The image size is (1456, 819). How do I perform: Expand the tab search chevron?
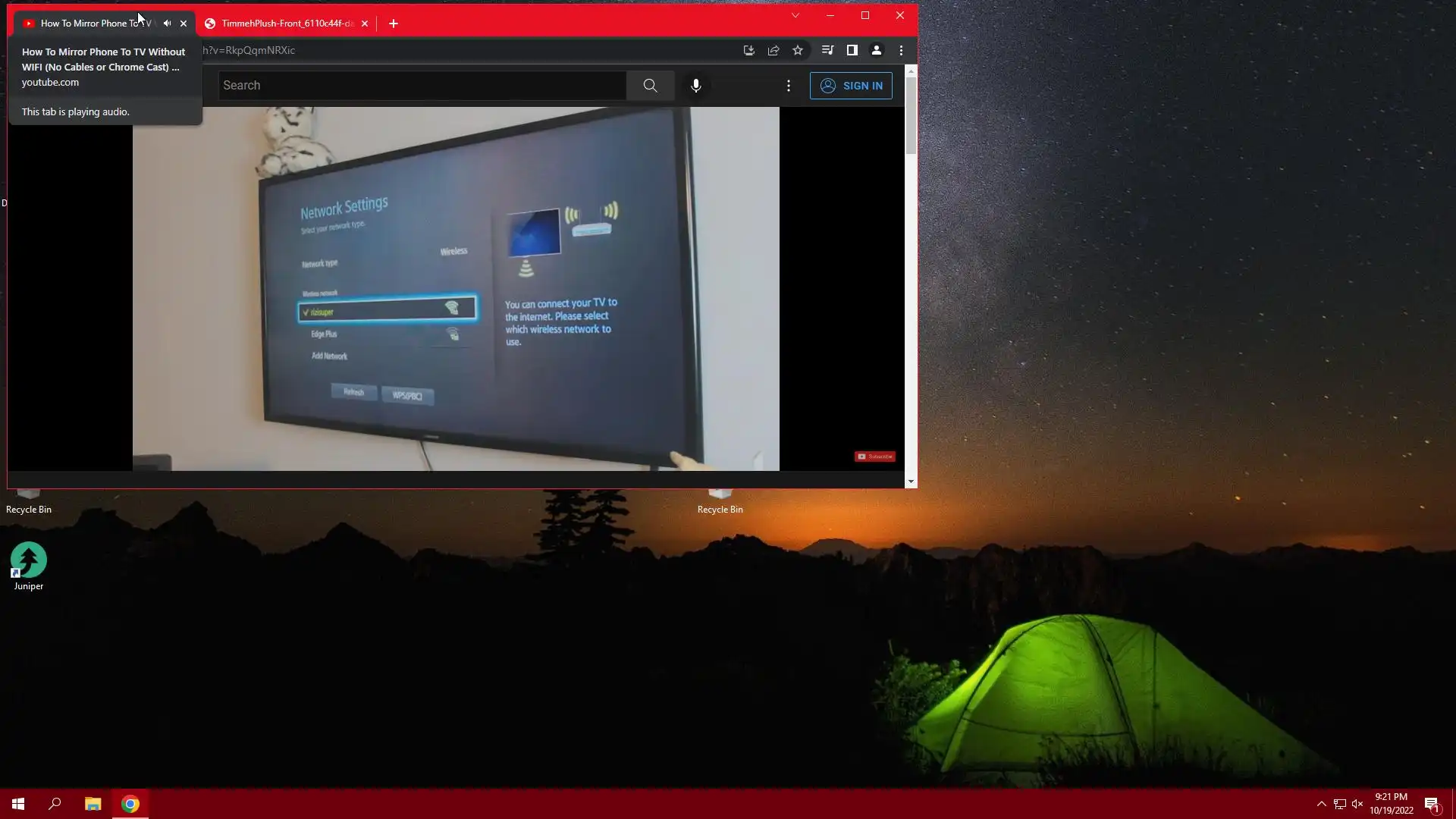coord(795,15)
